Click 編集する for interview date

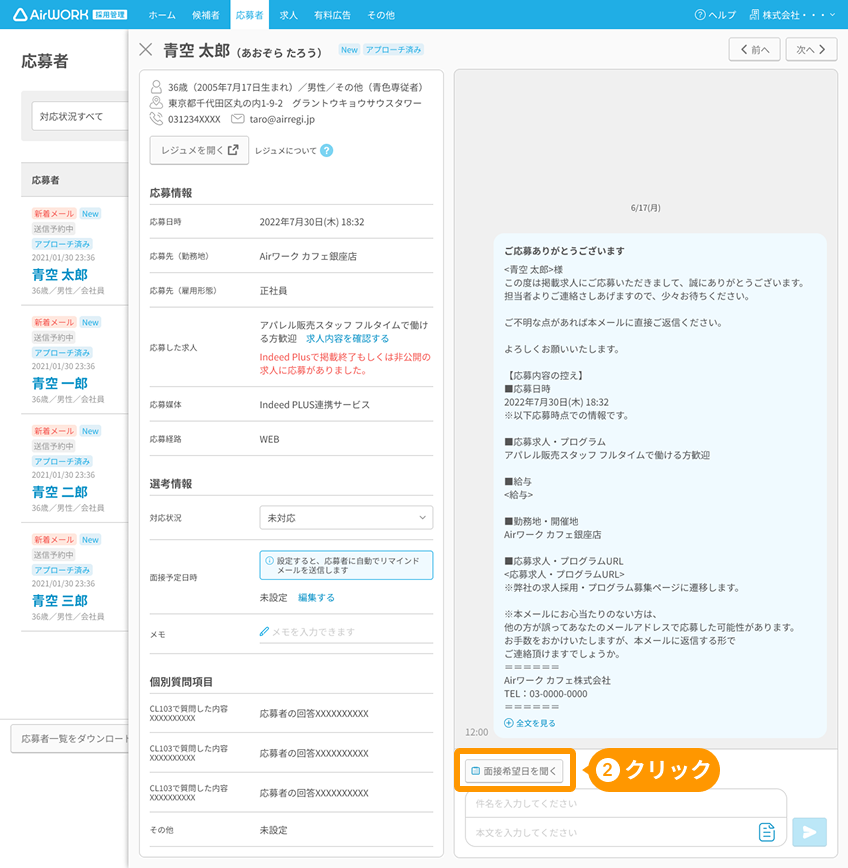click(316, 597)
